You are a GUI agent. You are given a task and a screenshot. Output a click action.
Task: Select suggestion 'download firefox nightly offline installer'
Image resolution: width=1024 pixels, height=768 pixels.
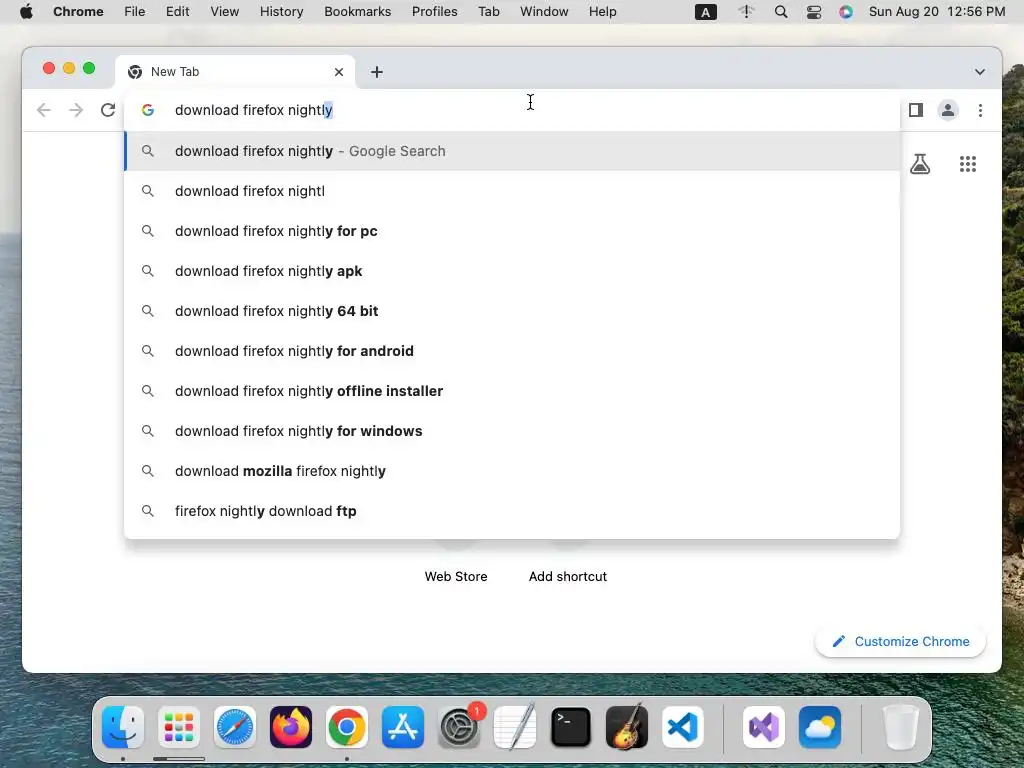[x=512, y=391]
